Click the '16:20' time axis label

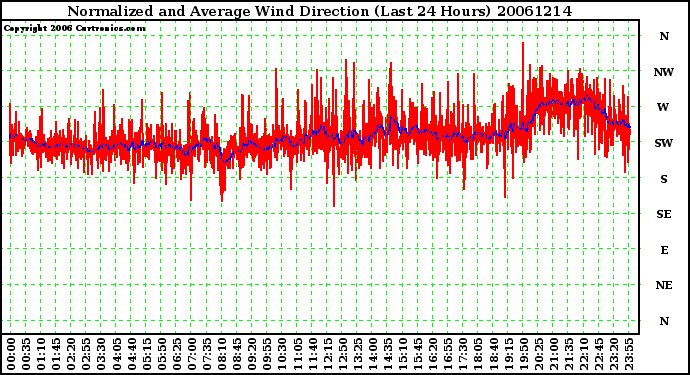tap(433, 354)
